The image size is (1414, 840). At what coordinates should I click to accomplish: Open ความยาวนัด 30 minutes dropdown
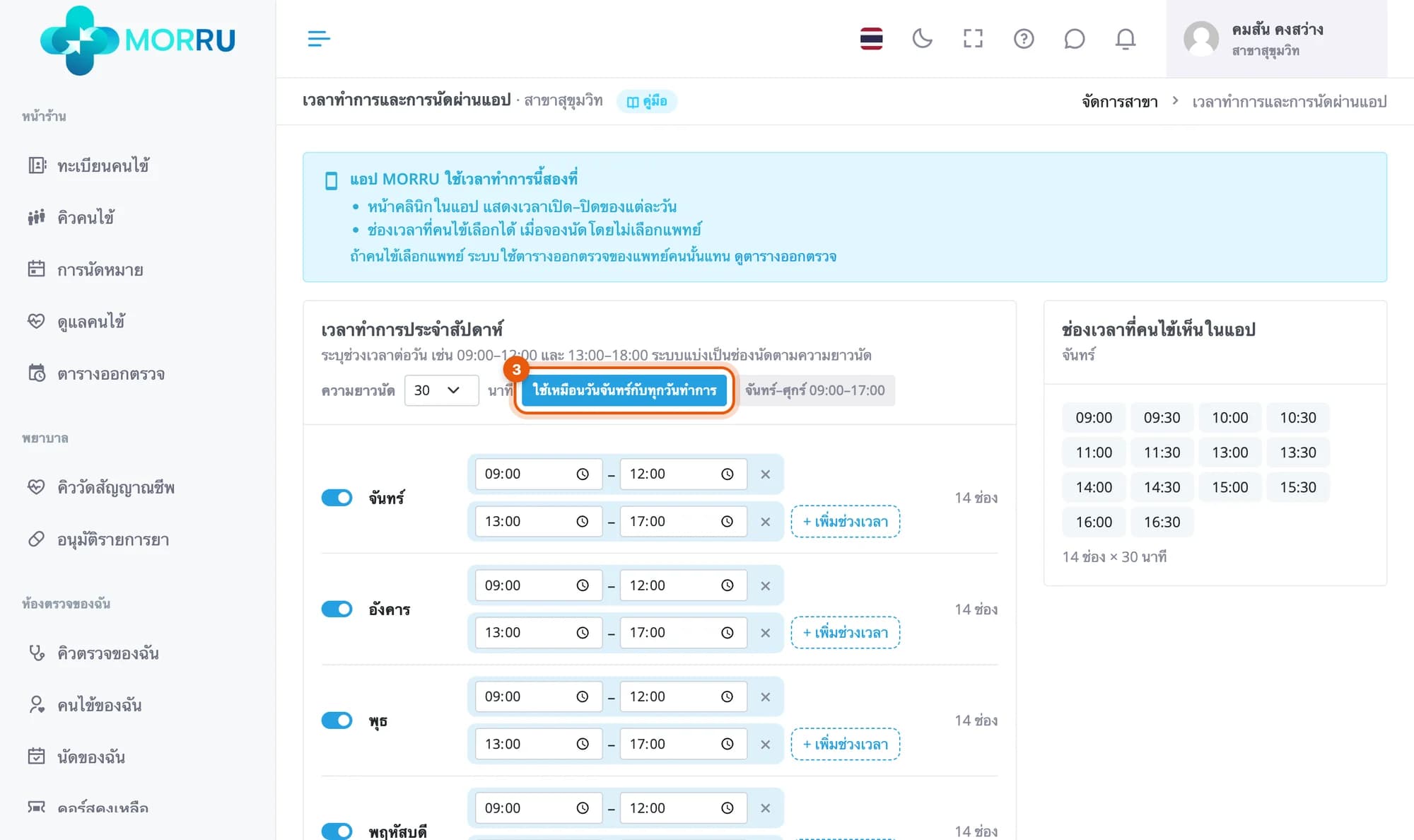[x=441, y=390]
